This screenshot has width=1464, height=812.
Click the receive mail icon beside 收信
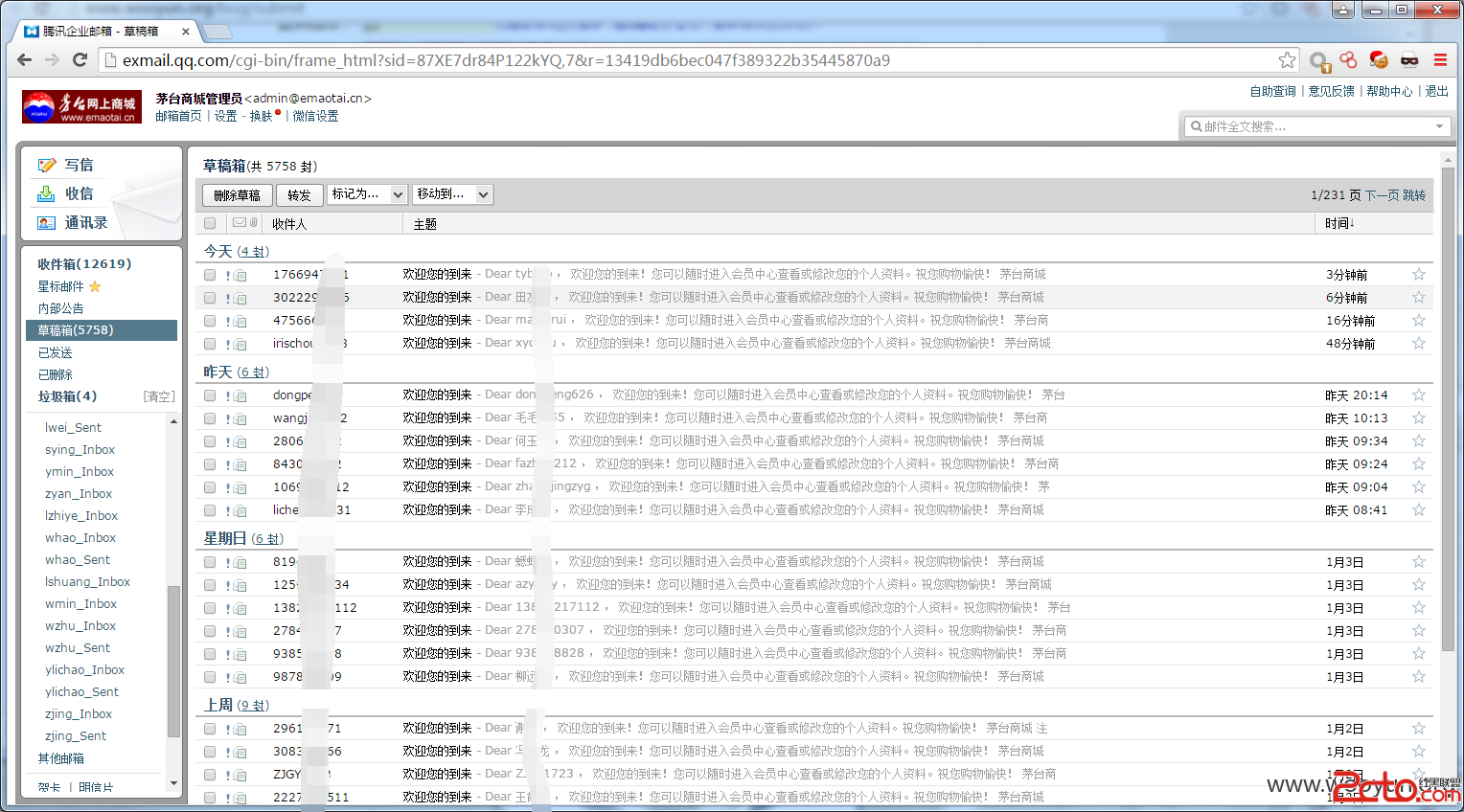click(x=46, y=193)
